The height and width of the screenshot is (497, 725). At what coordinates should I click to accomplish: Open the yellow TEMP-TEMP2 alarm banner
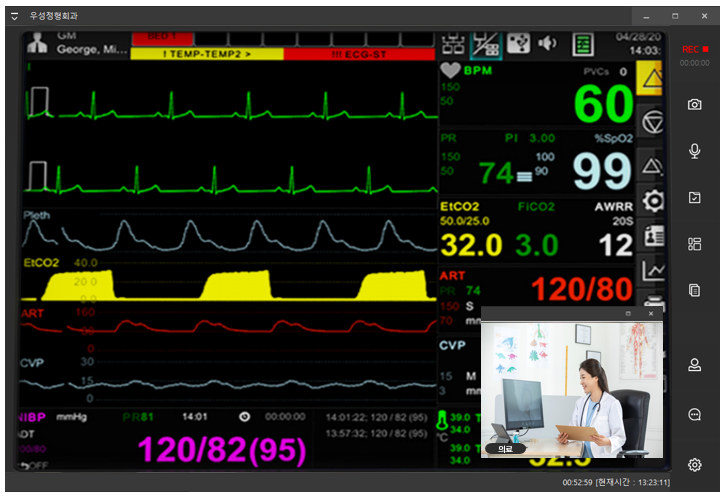(x=207, y=54)
